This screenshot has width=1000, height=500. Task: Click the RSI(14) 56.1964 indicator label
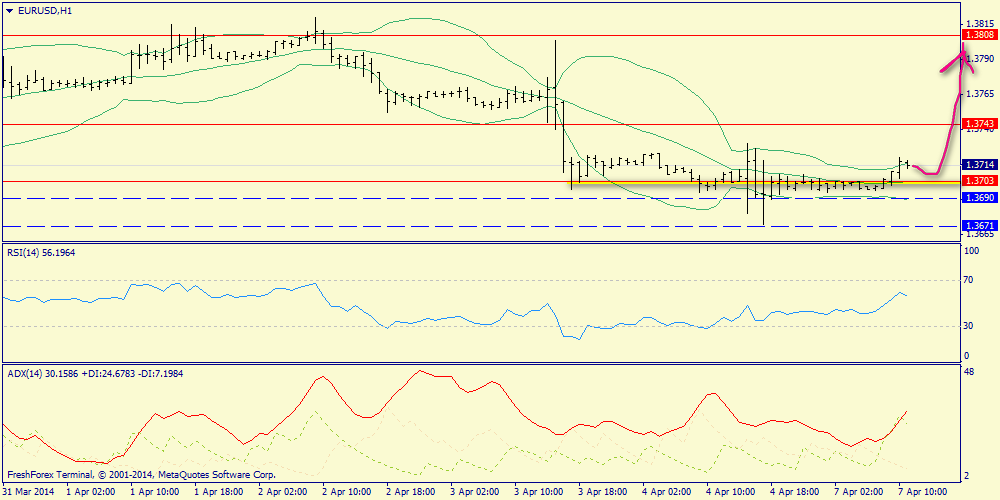(40, 253)
